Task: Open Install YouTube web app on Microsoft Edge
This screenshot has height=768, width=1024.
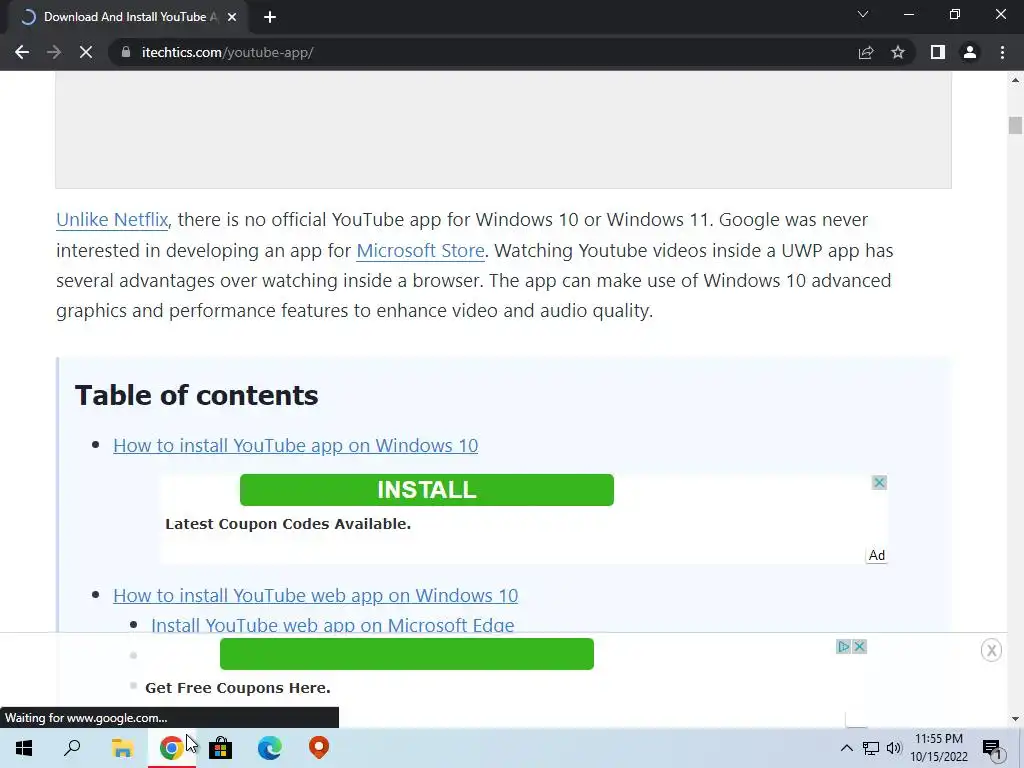Action: click(332, 625)
